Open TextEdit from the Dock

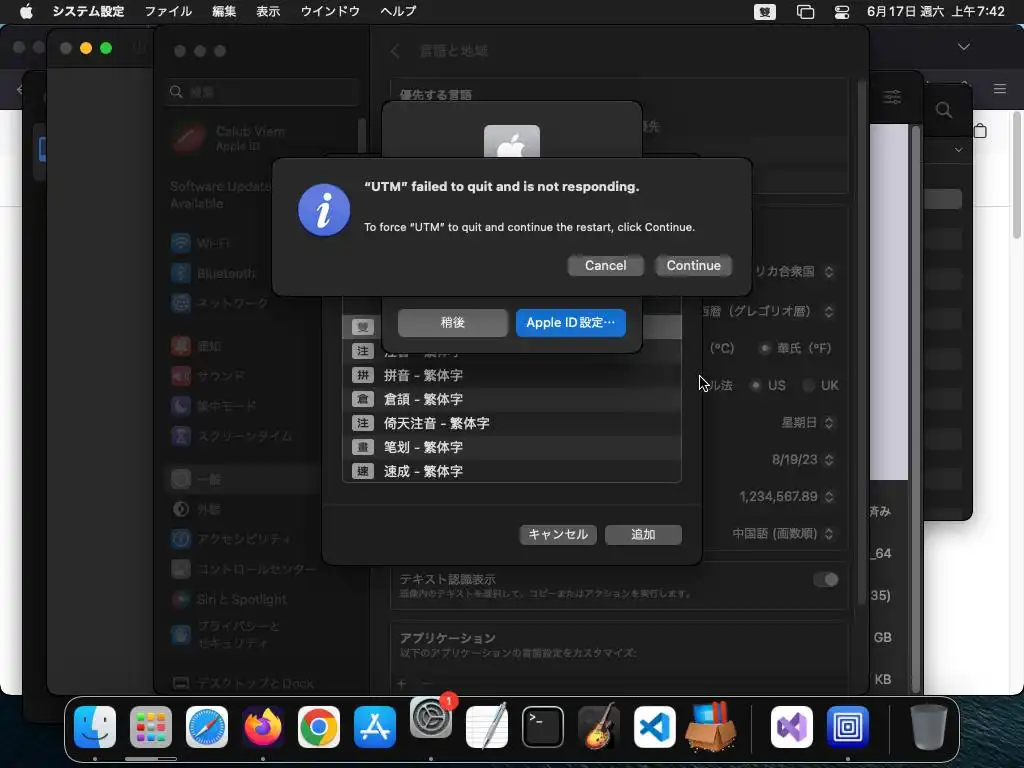click(x=487, y=726)
